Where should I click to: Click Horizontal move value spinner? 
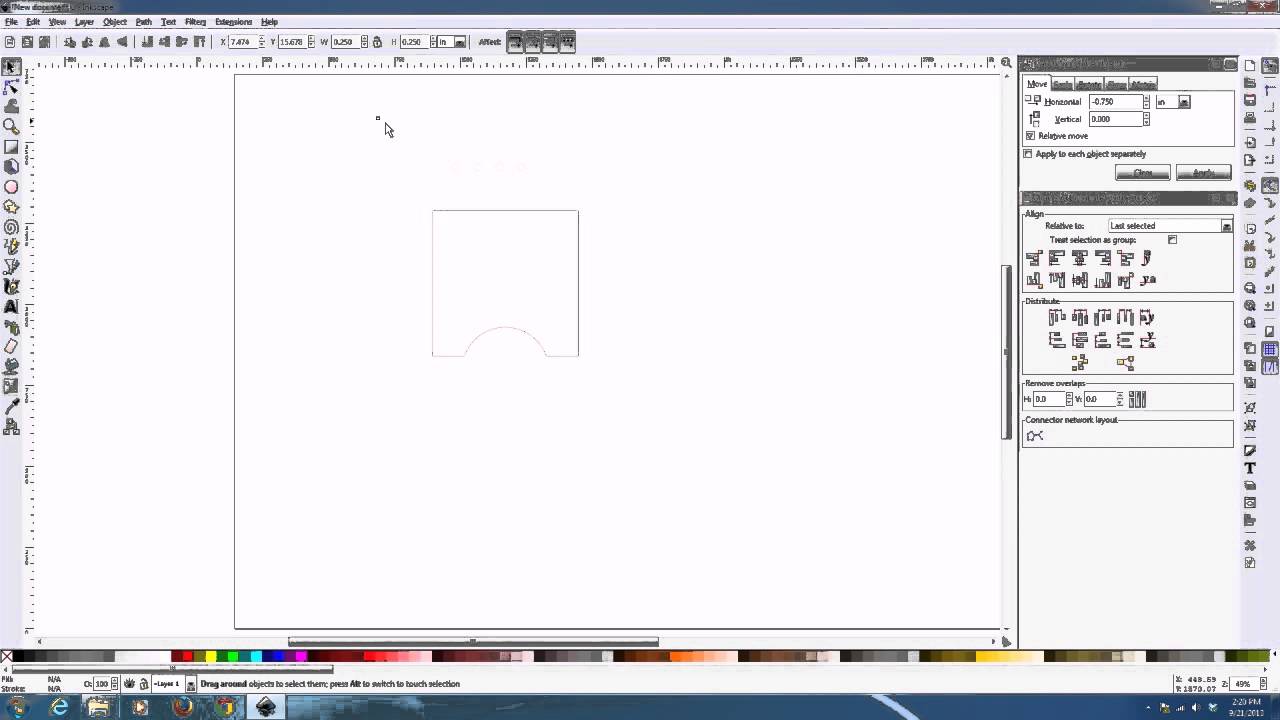tap(1146, 102)
